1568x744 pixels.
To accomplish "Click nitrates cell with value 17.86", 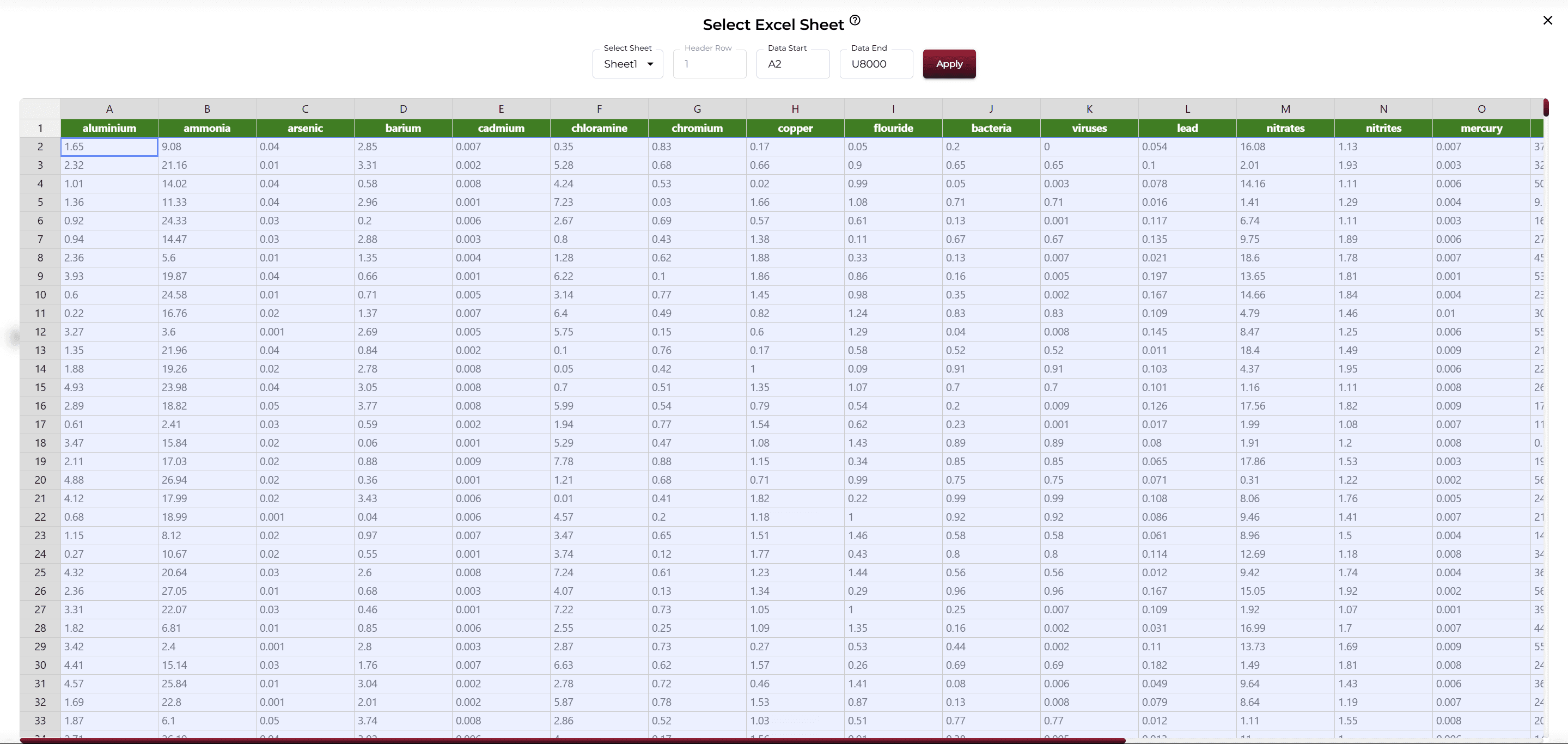I will (x=1285, y=461).
